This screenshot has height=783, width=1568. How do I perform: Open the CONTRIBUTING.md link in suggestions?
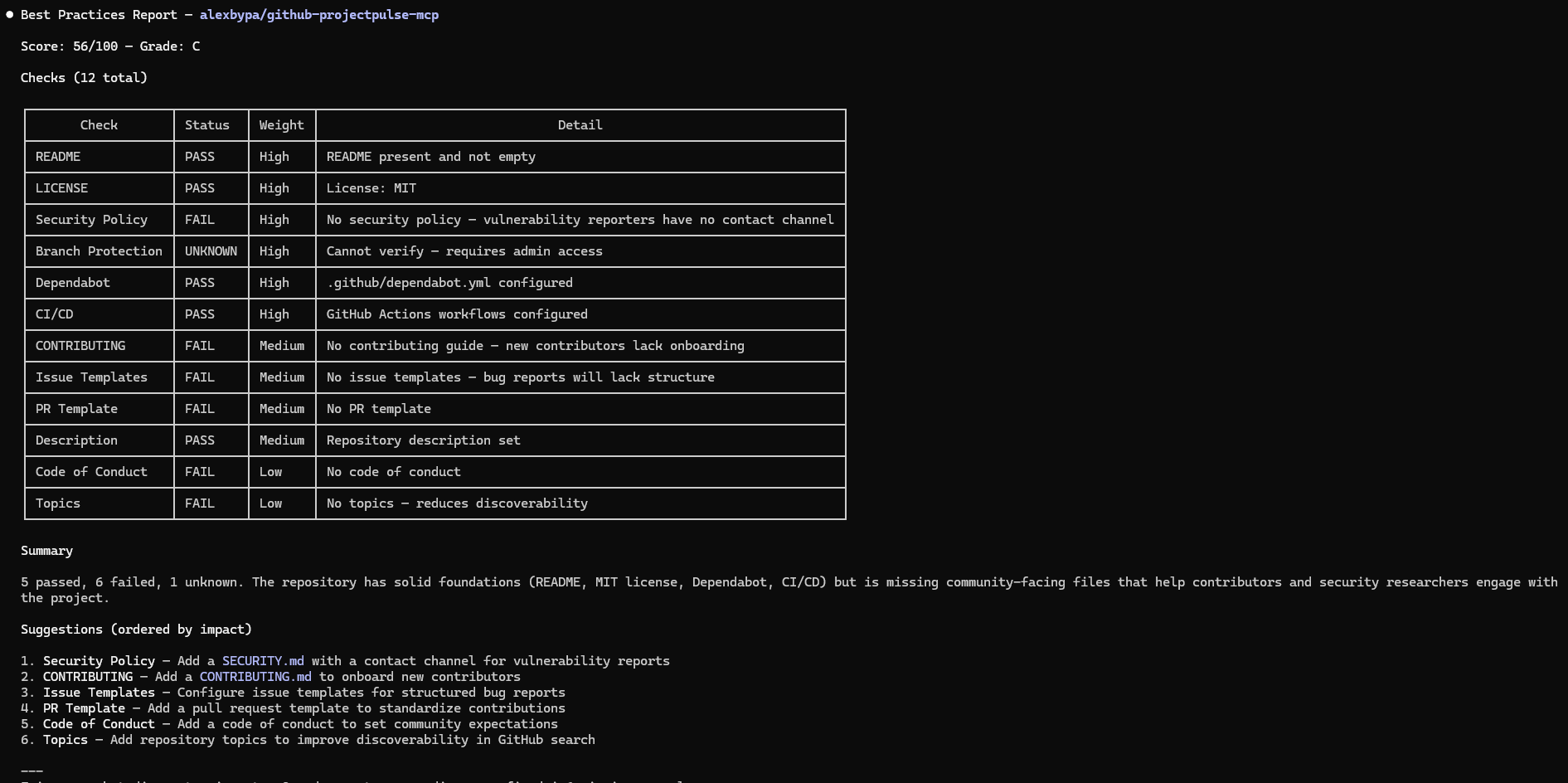click(x=255, y=677)
